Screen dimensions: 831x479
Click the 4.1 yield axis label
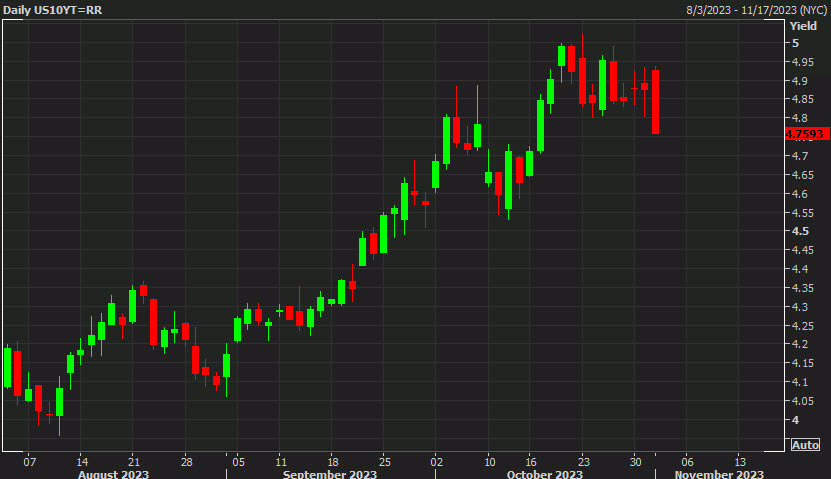pos(800,383)
